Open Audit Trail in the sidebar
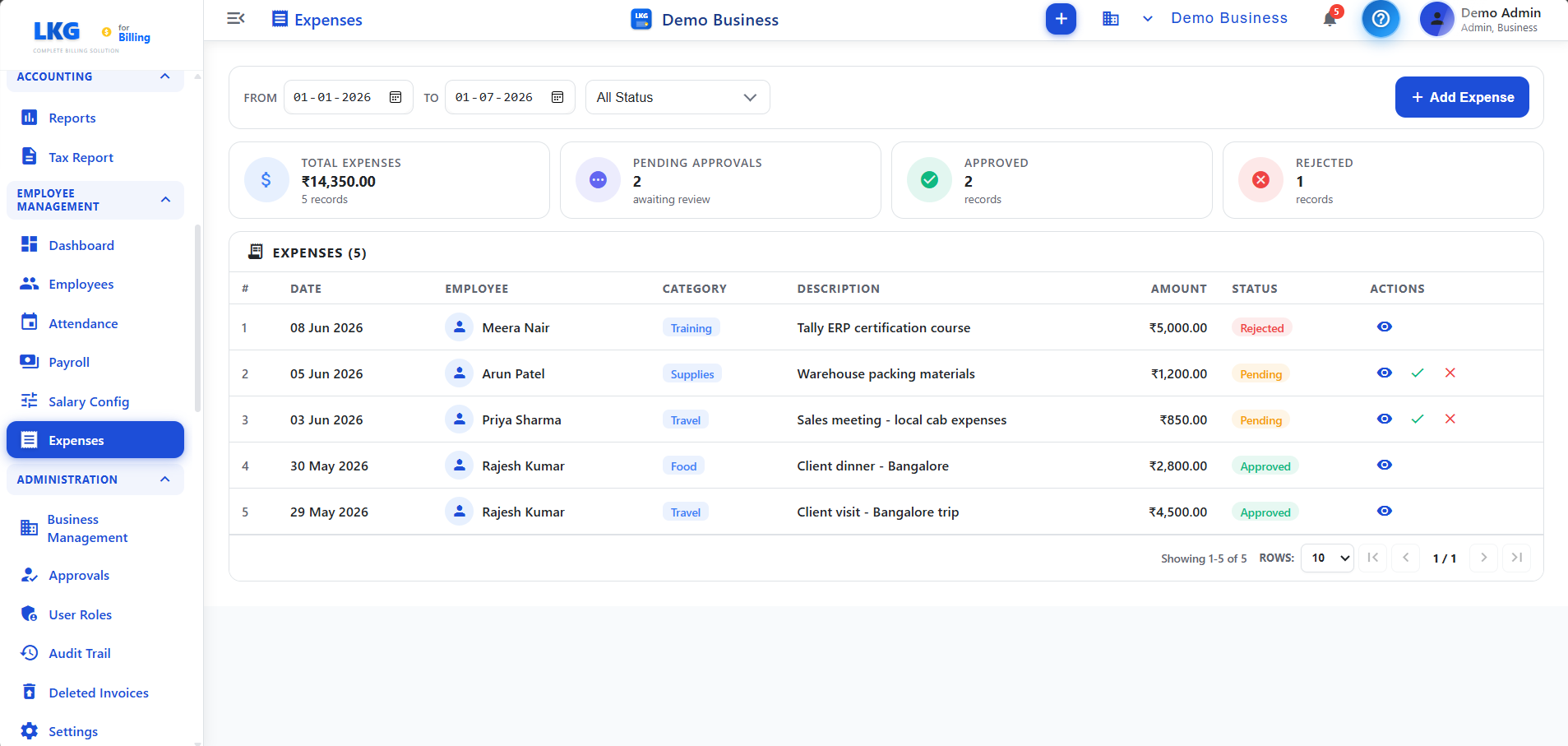Image resolution: width=1568 pixels, height=746 pixels. coord(95,653)
